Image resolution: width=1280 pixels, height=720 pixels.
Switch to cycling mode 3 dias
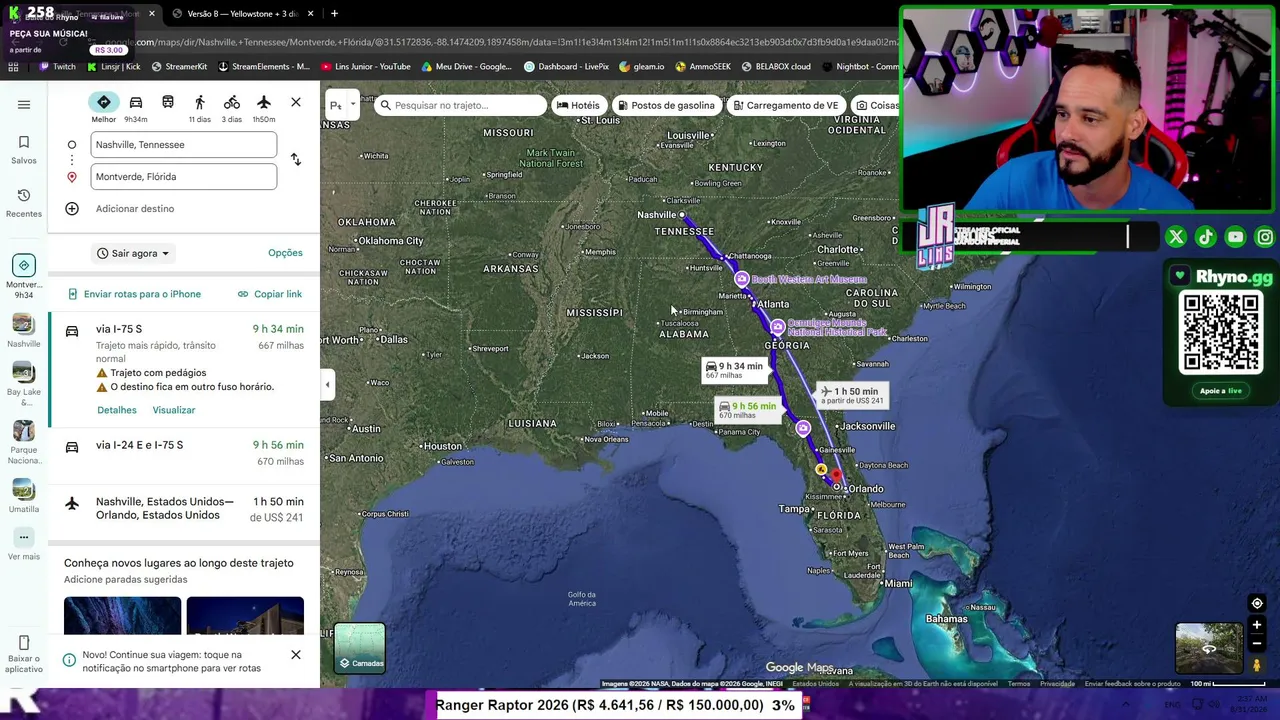click(x=232, y=108)
